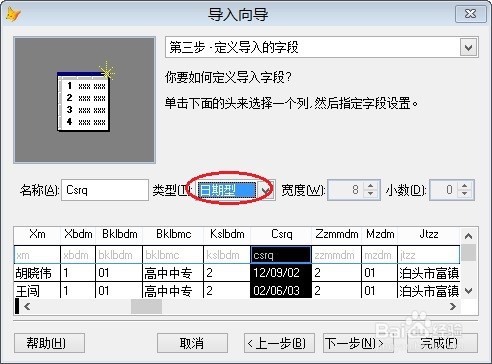Go back with the 上一步(B) button
This screenshot has height=364, width=492.
(x=279, y=343)
